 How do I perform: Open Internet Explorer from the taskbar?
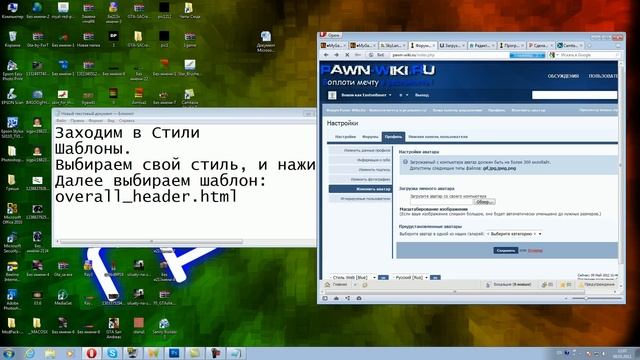29,353
